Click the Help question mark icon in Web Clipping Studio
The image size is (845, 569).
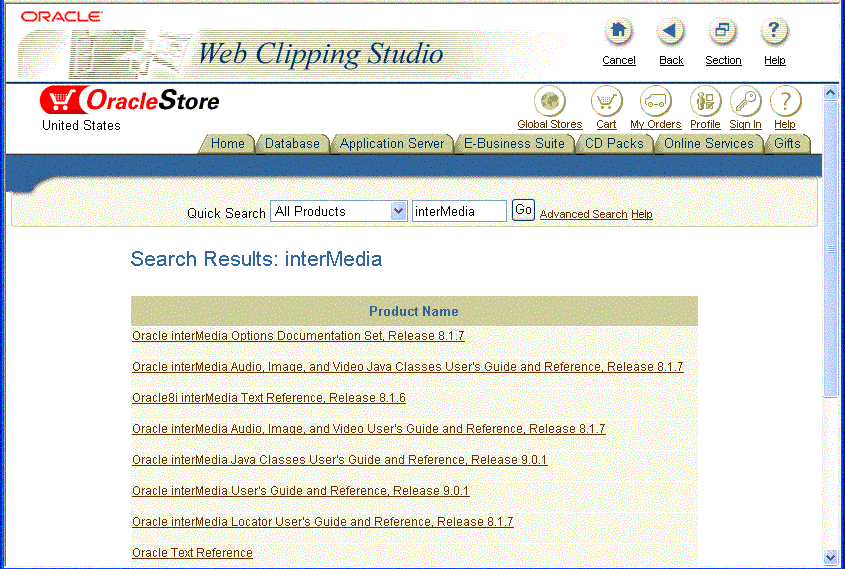click(774, 31)
